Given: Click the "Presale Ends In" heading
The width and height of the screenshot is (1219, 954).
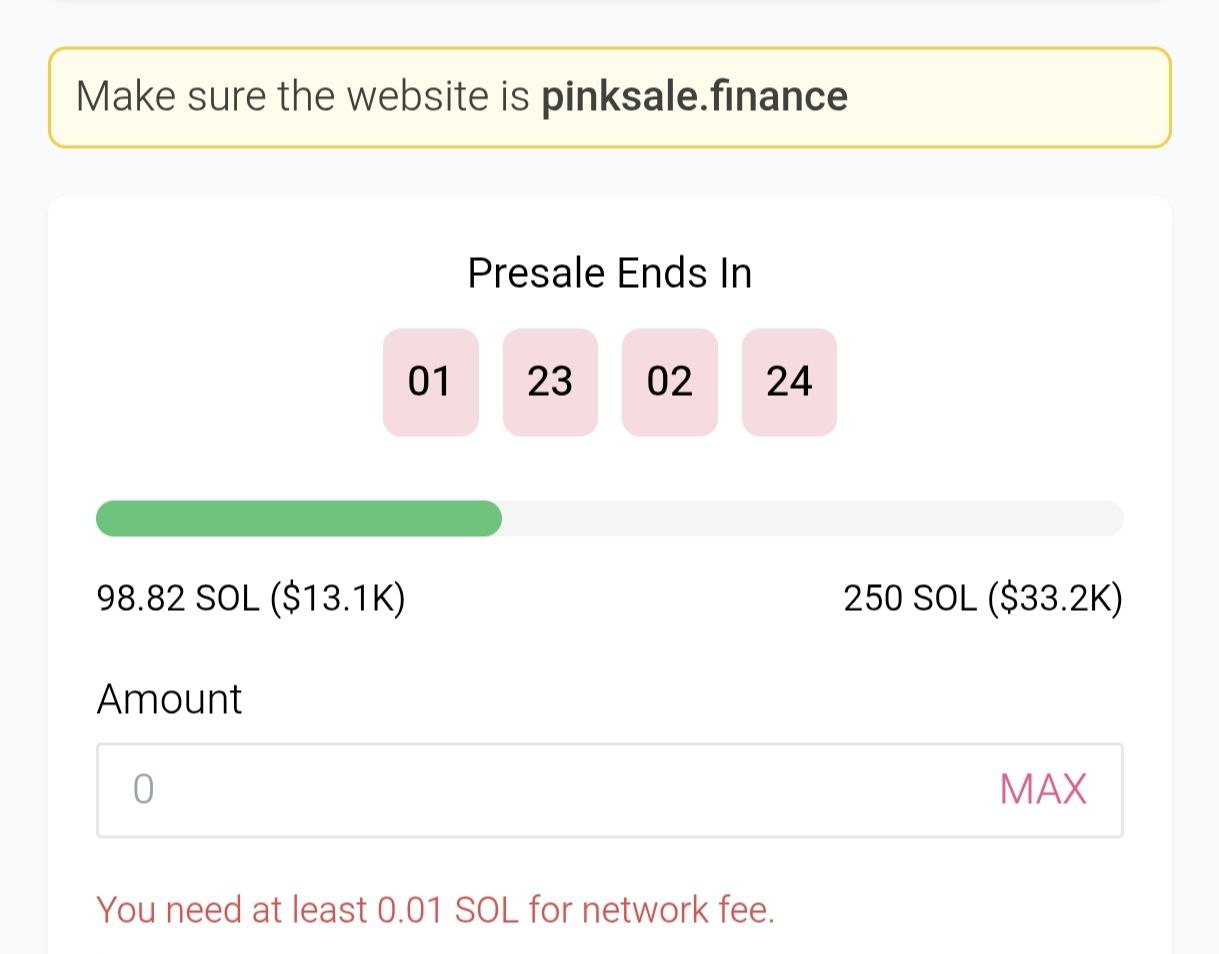Looking at the screenshot, I should (609, 273).
